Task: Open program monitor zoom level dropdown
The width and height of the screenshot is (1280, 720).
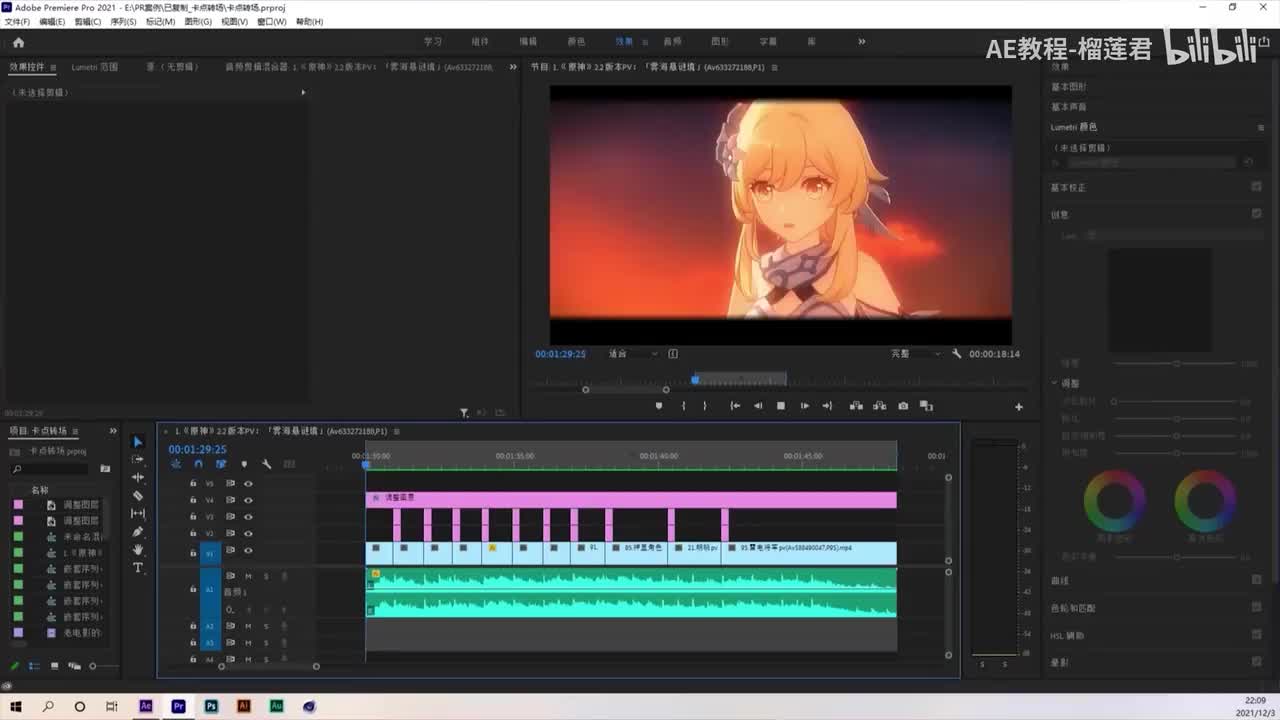Action: click(x=634, y=354)
